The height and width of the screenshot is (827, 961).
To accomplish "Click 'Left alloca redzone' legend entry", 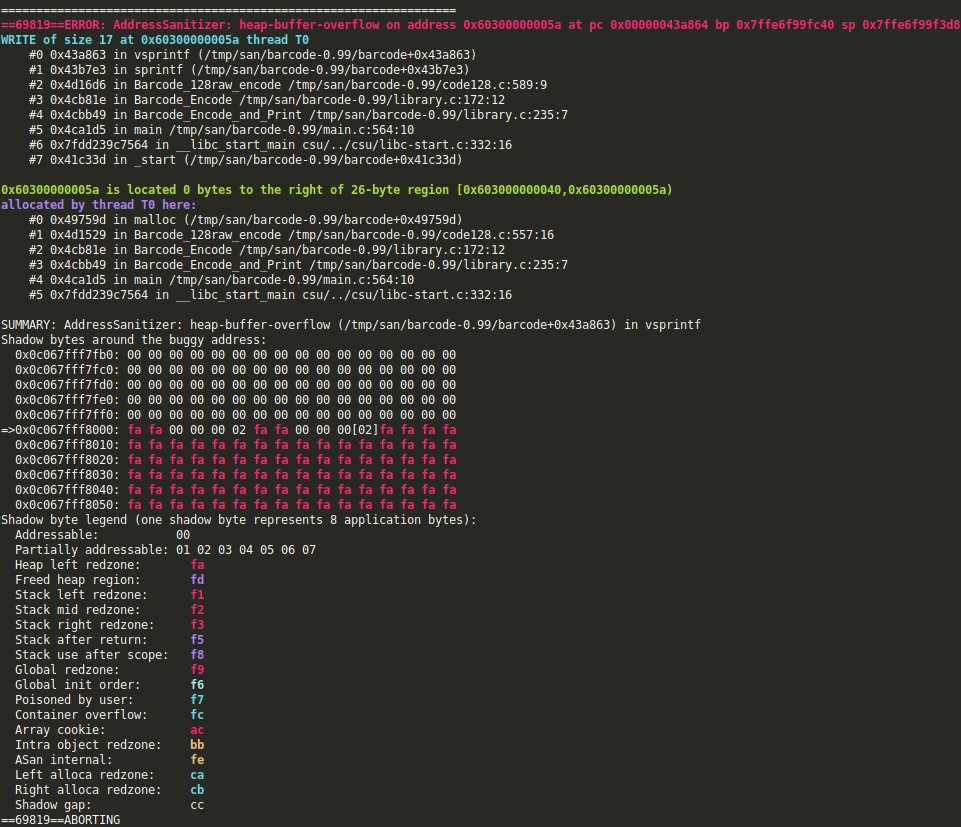I will click(x=109, y=776).
